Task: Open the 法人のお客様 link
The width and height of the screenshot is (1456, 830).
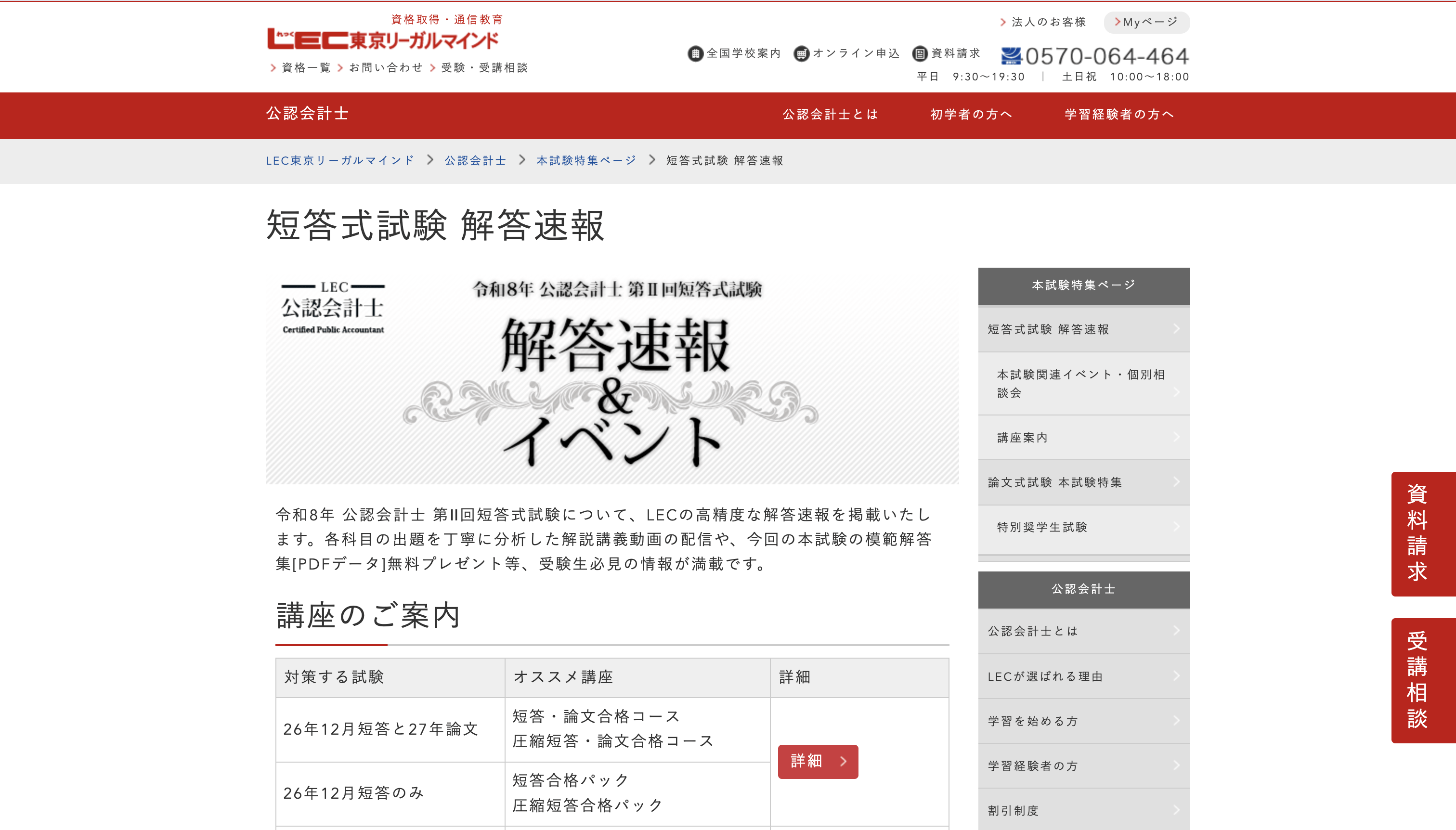Action: point(1043,22)
